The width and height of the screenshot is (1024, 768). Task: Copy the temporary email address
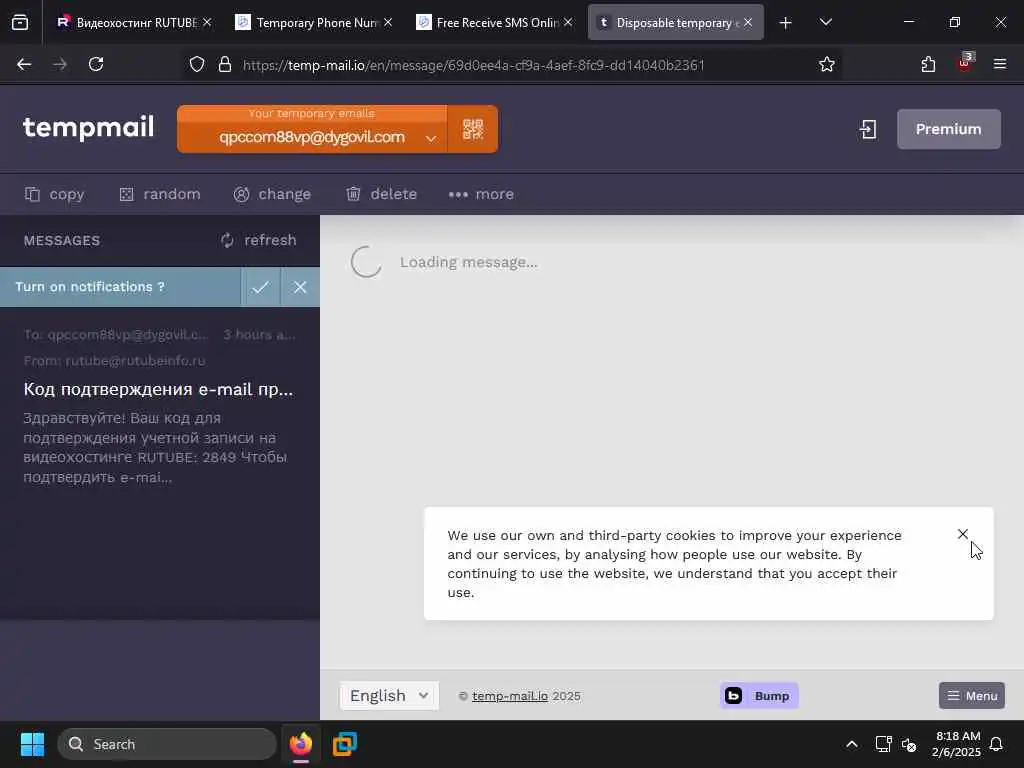[x=55, y=194]
